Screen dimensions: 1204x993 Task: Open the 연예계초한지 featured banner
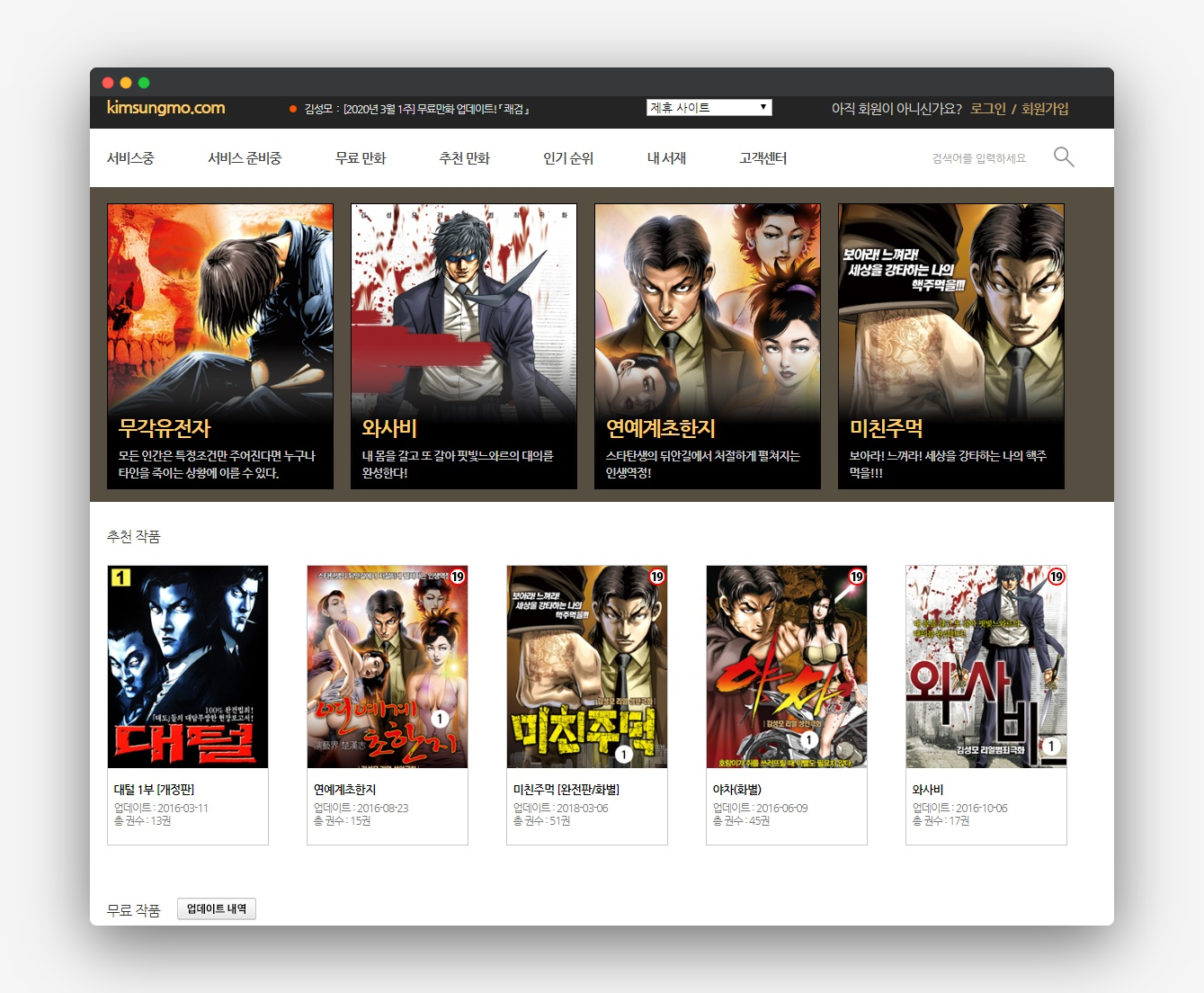(708, 346)
